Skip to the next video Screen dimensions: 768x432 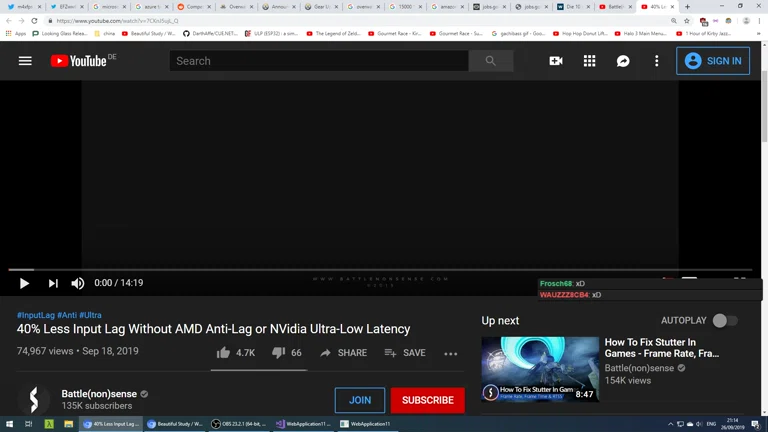coord(53,283)
